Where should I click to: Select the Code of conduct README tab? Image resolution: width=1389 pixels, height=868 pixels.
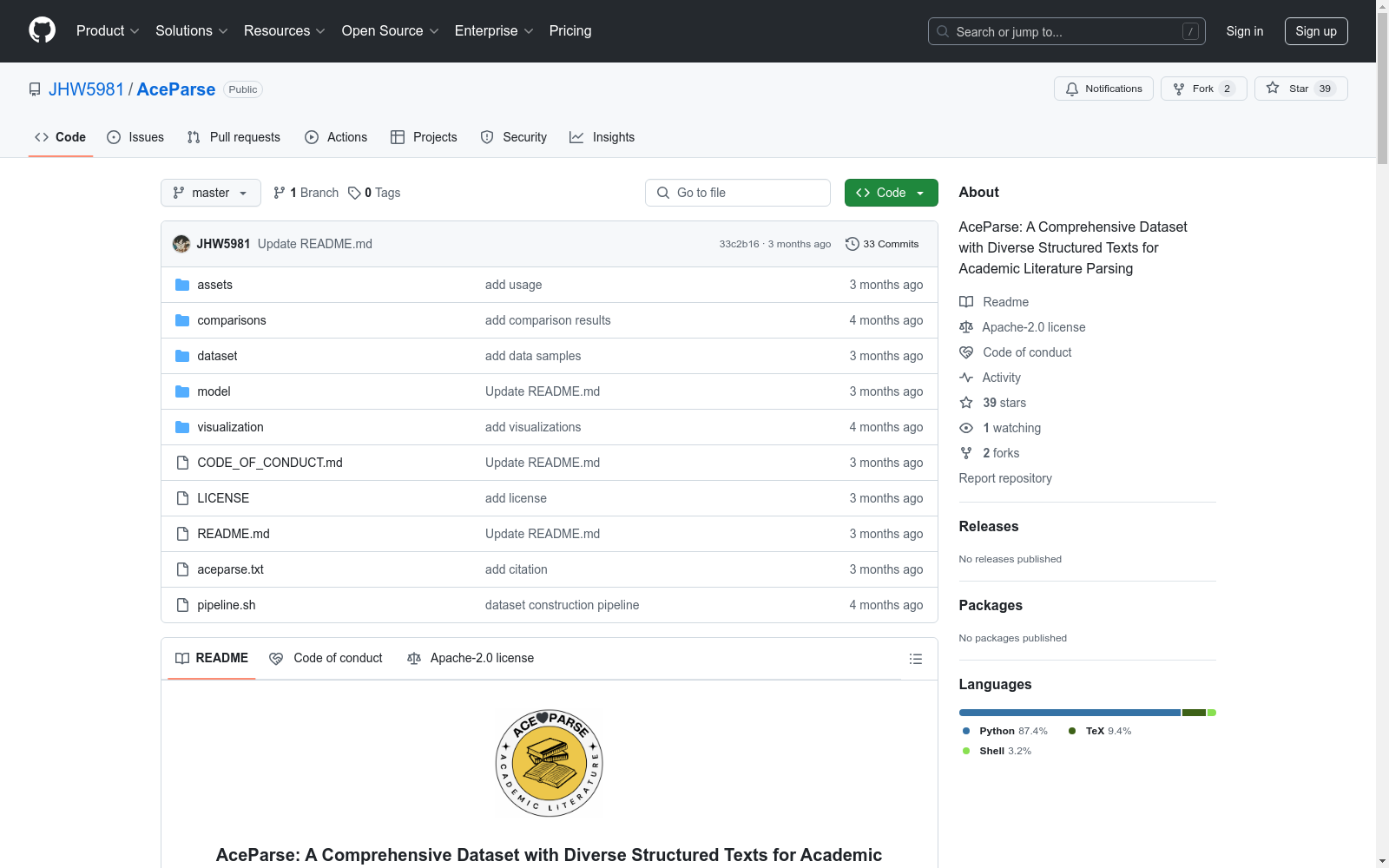pyautogui.click(x=326, y=658)
